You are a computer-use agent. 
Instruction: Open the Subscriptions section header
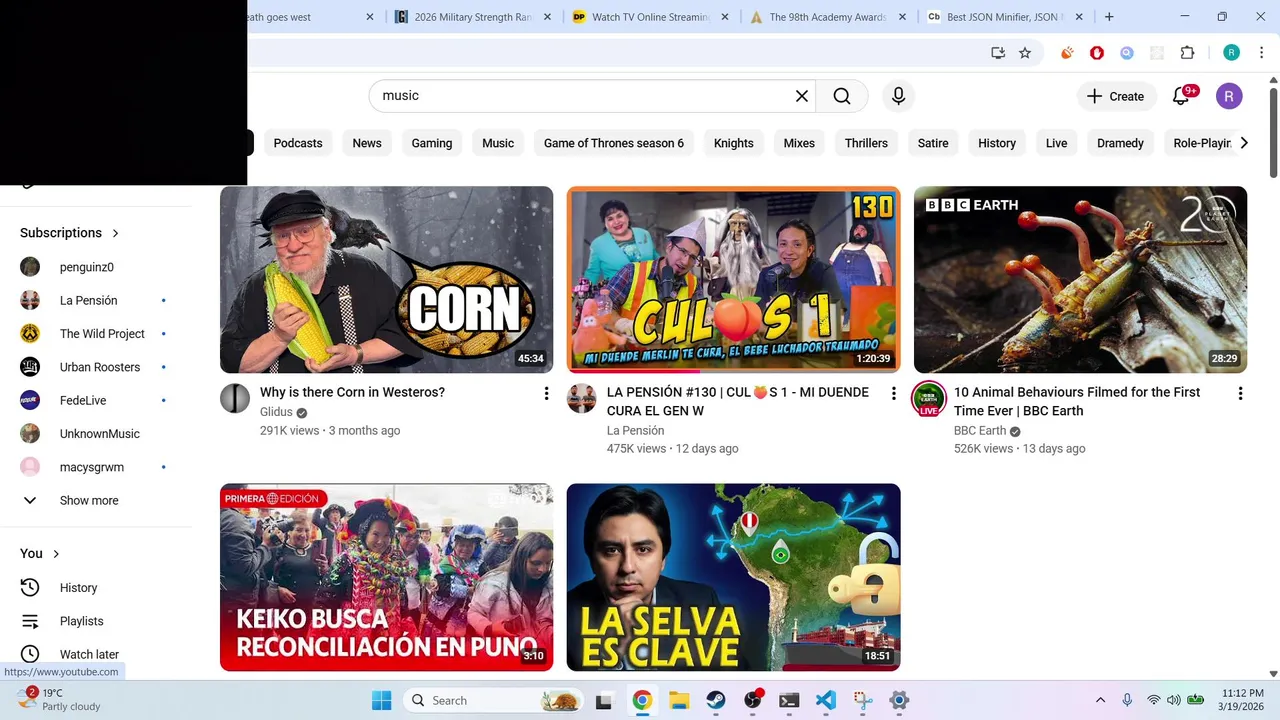70,233
